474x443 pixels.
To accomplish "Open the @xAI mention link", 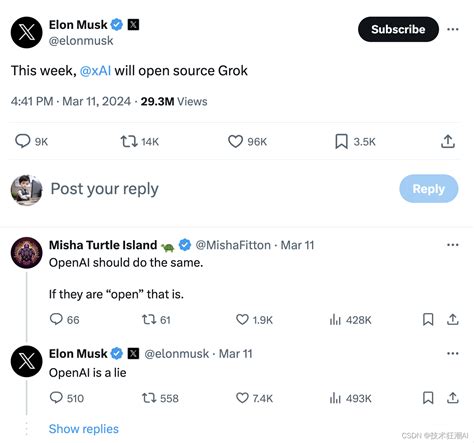I will (95, 71).
